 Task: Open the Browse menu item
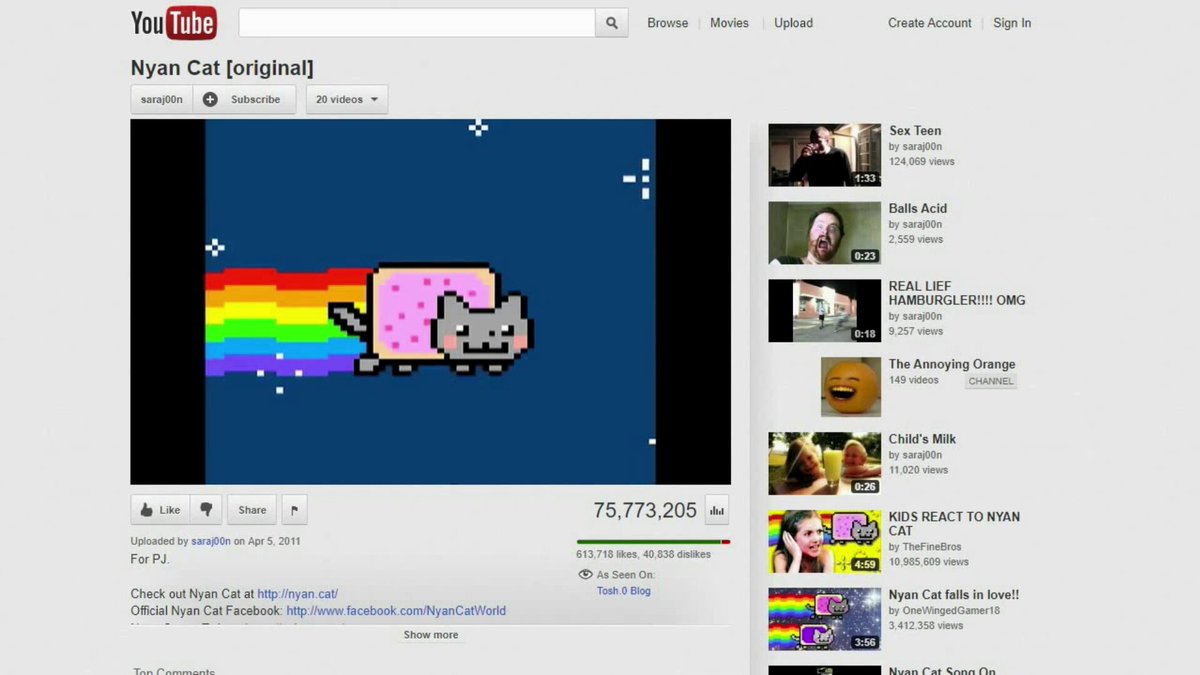[x=668, y=23]
